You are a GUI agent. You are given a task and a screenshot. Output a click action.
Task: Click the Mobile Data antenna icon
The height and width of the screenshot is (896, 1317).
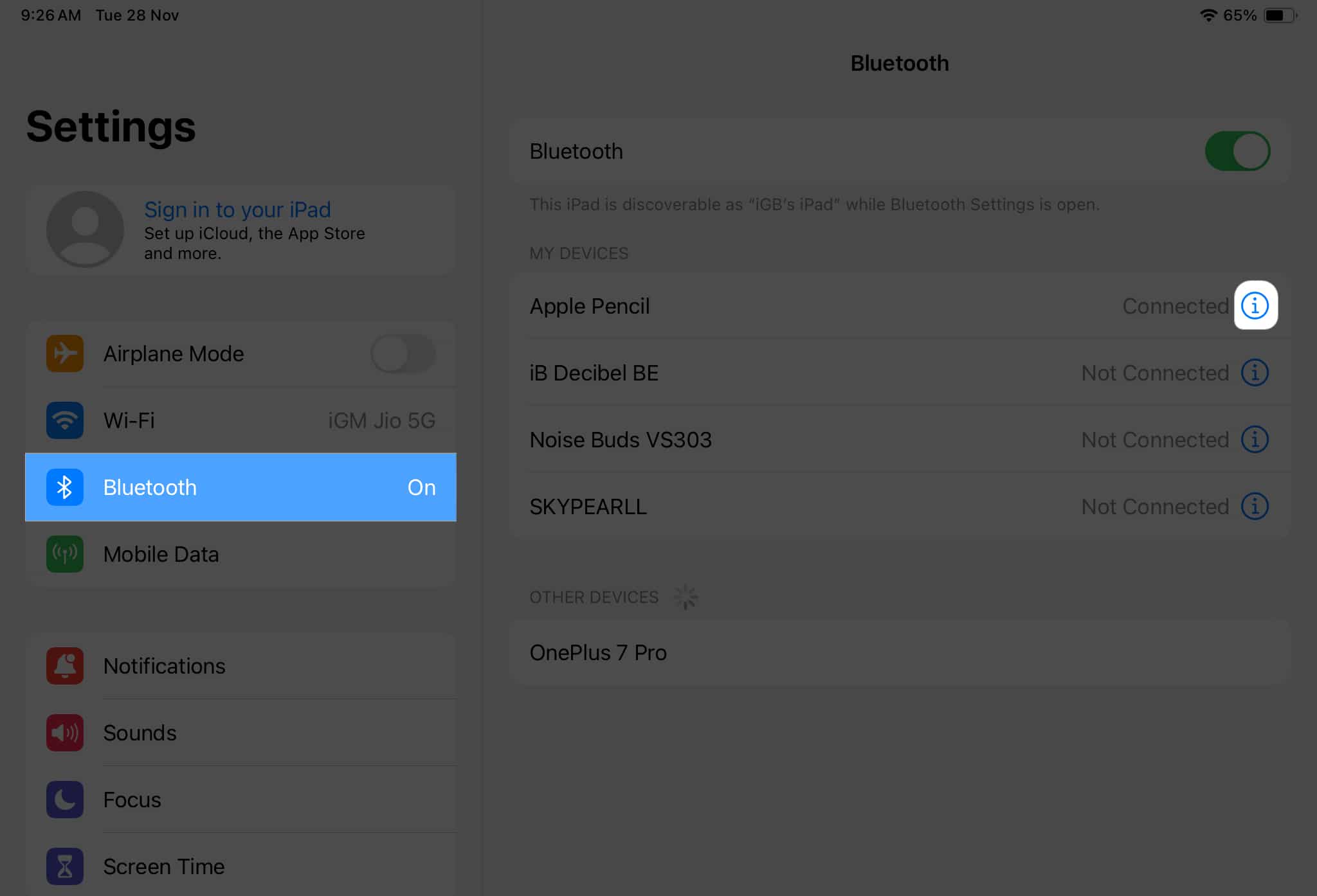coord(65,554)
